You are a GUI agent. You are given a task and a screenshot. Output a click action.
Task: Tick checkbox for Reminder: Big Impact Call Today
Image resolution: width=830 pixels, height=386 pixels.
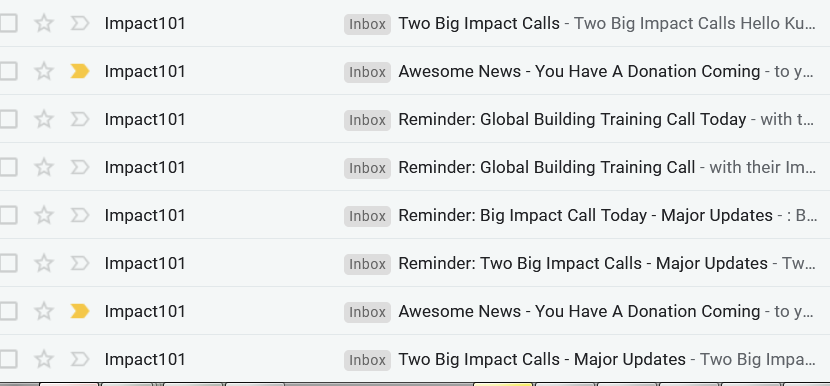[8, 216]
